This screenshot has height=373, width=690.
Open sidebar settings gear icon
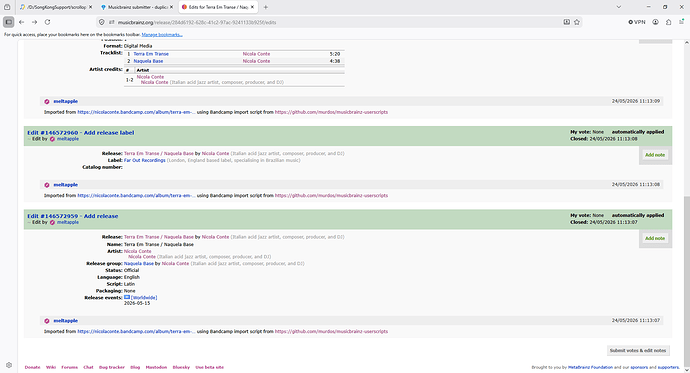(9, 365)
